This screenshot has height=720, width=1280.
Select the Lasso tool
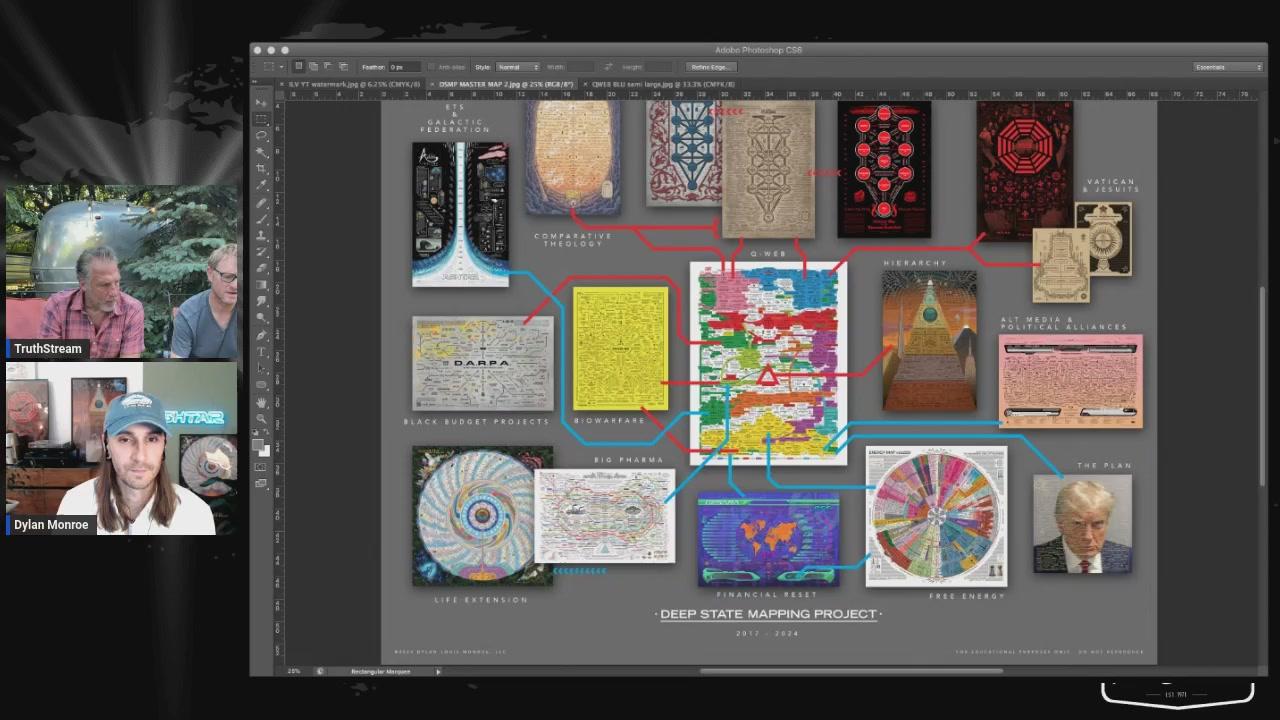pos(261,136)
